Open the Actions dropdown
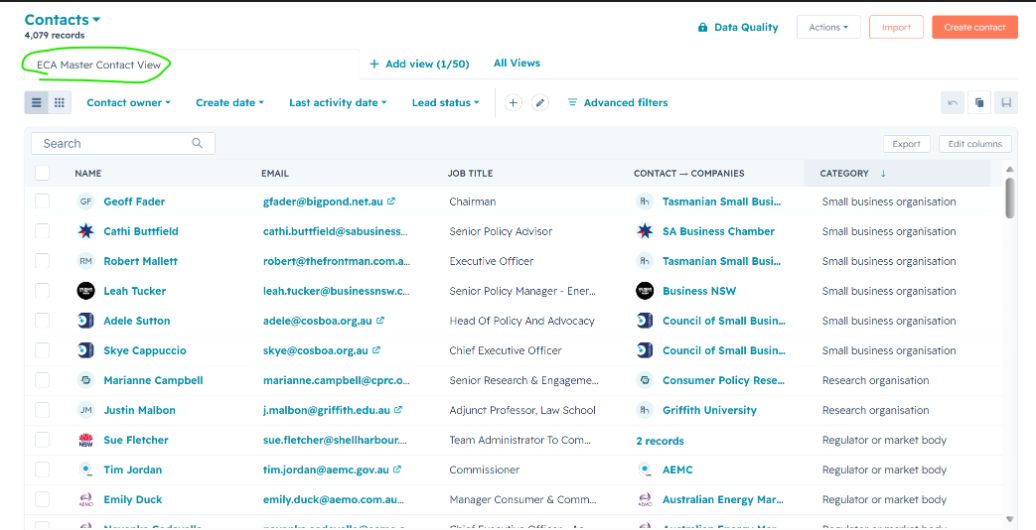 (x=829, y=27)
